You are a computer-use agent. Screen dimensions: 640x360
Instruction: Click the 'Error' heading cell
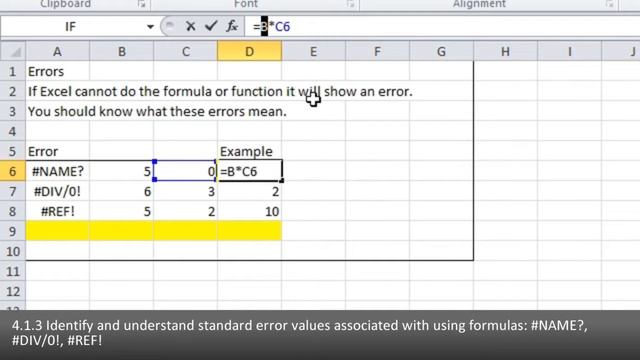pos(58,151)
